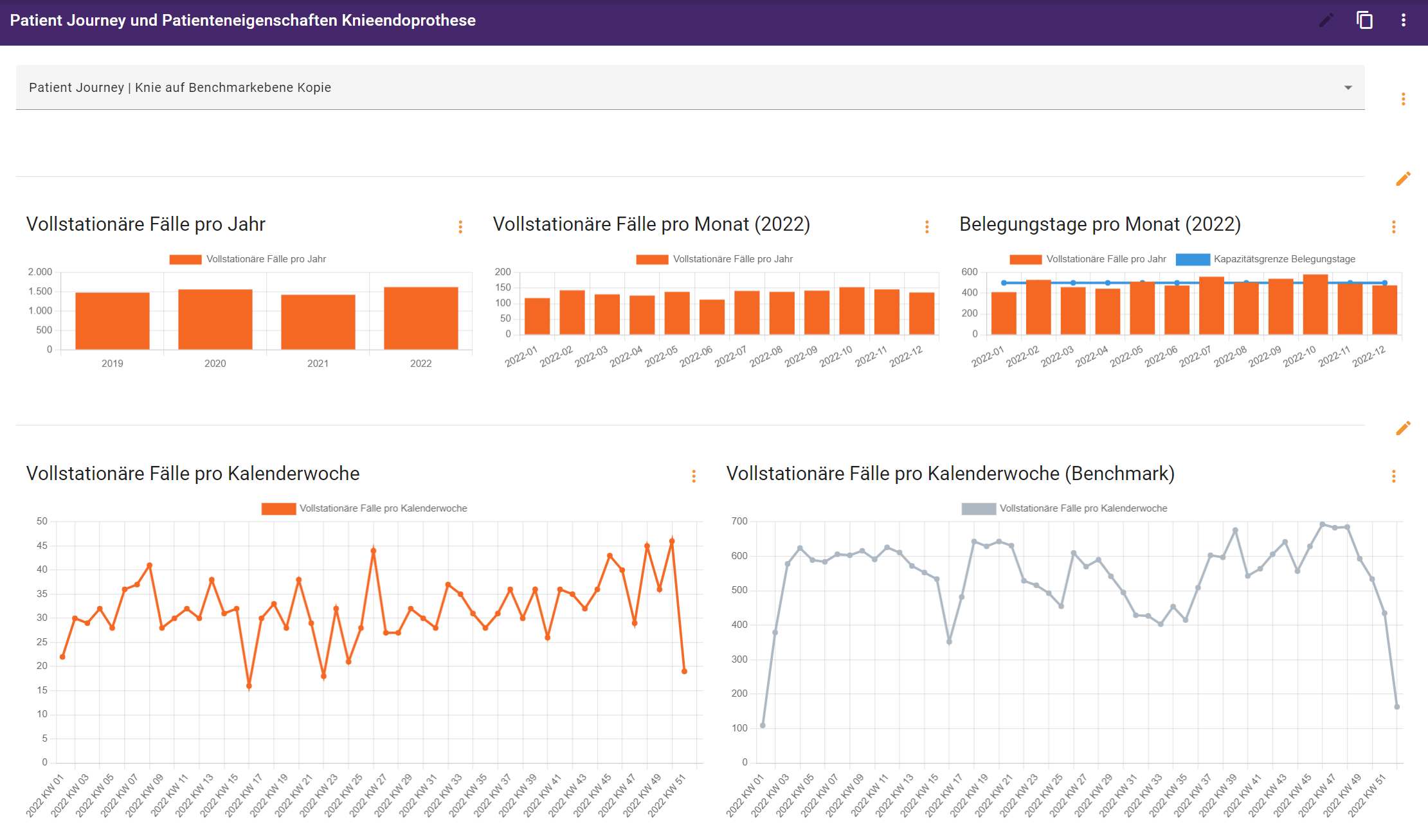Click the 2022 bar in yearly chart
This screenshot has height=840, width=1428.
coord(420,318)
